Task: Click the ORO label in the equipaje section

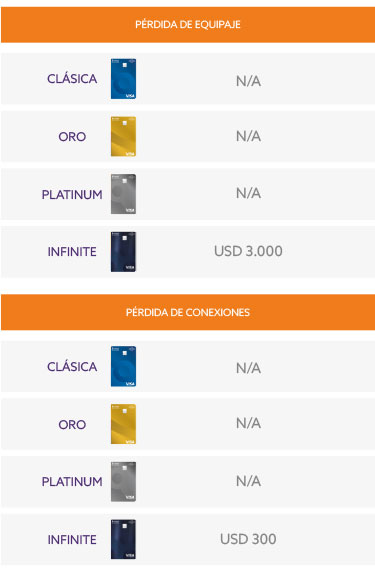Action: click(72, 137)
